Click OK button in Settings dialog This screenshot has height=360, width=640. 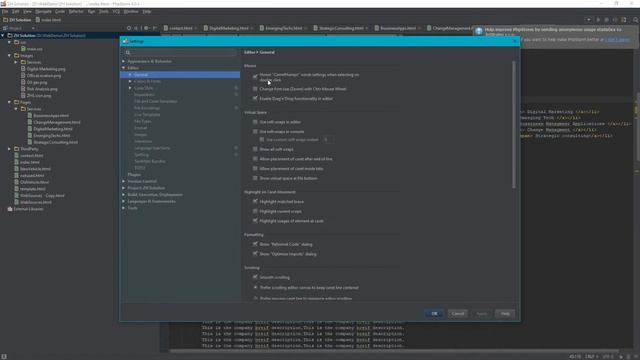pyautogui.click(x=434, y=313)
